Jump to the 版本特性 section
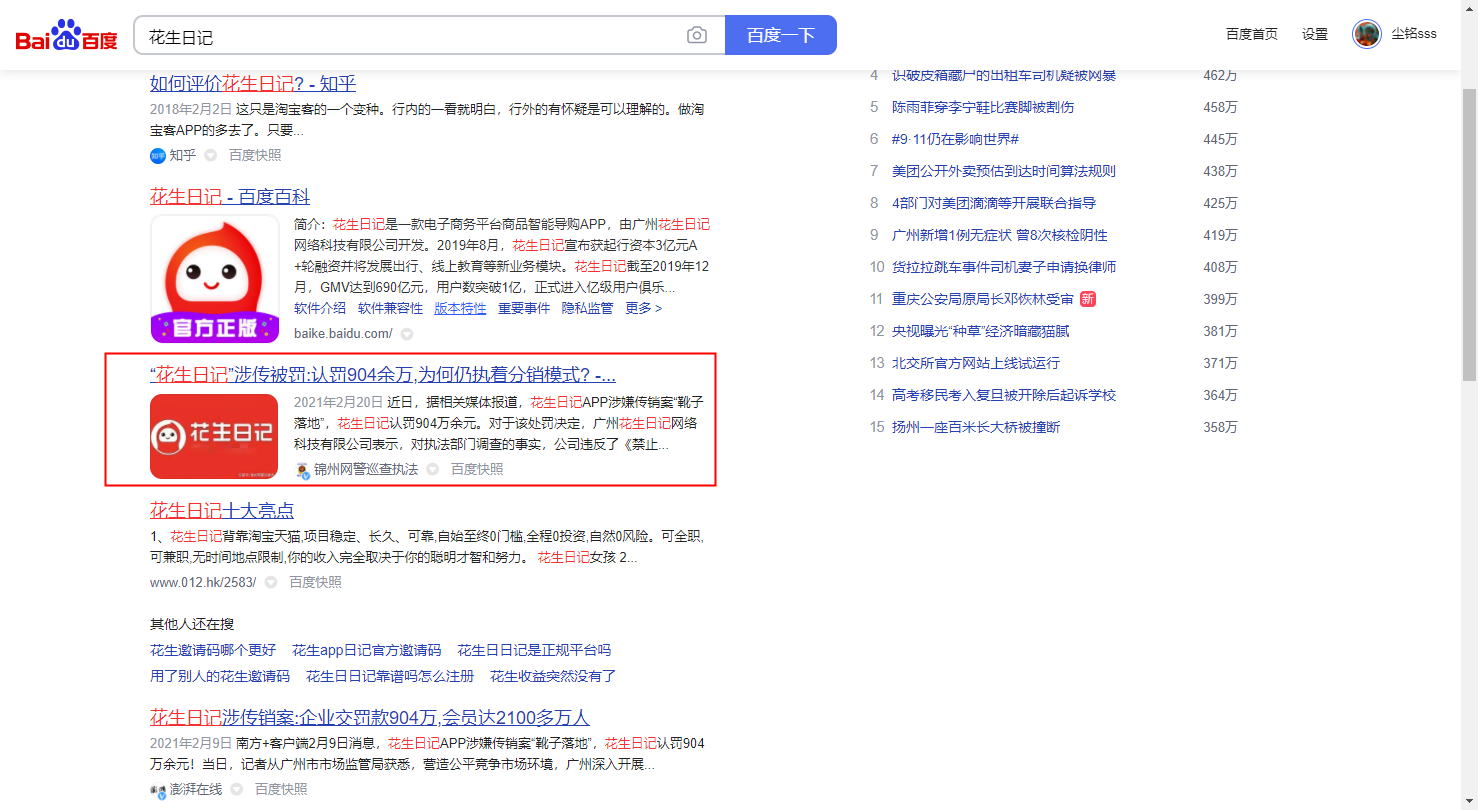The height and width of the screenshot is (810, 1478). 460,308
